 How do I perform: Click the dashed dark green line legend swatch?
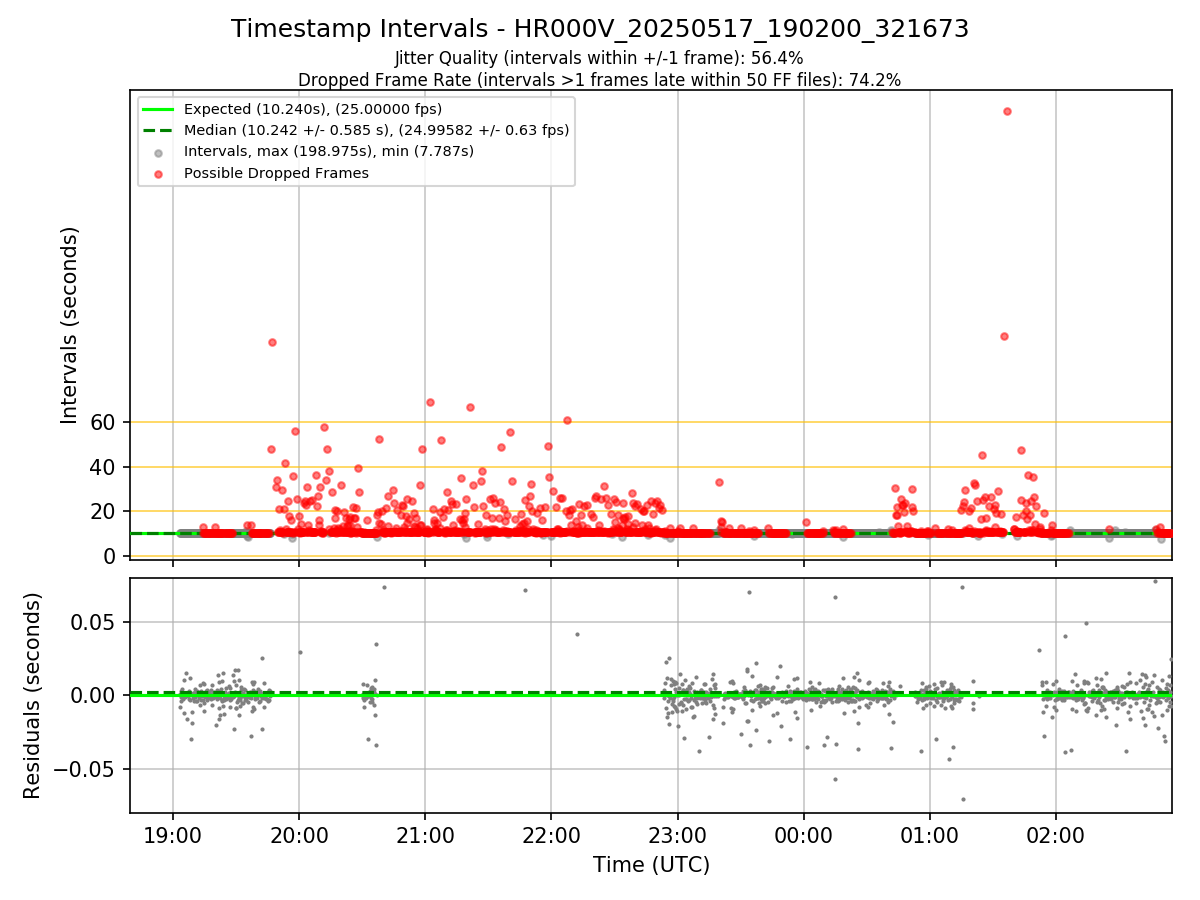(x=158, y=130)
